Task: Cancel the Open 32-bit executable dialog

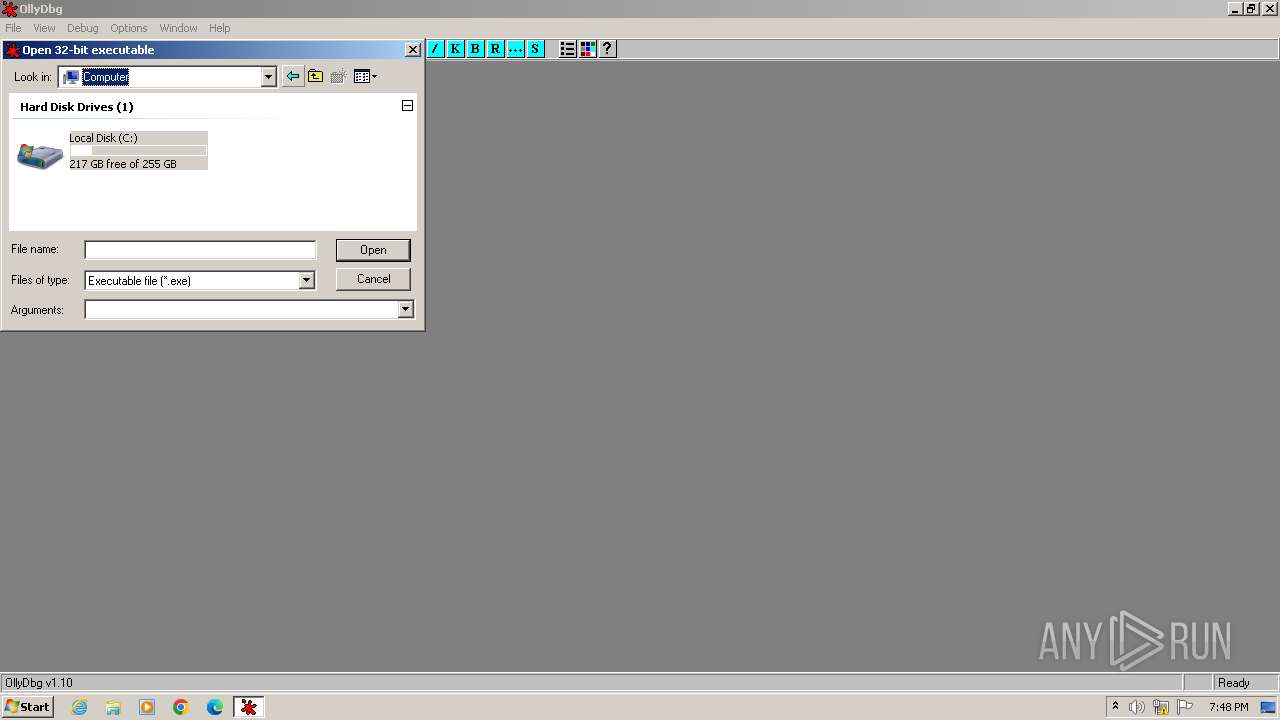Action: click(373, 279)
